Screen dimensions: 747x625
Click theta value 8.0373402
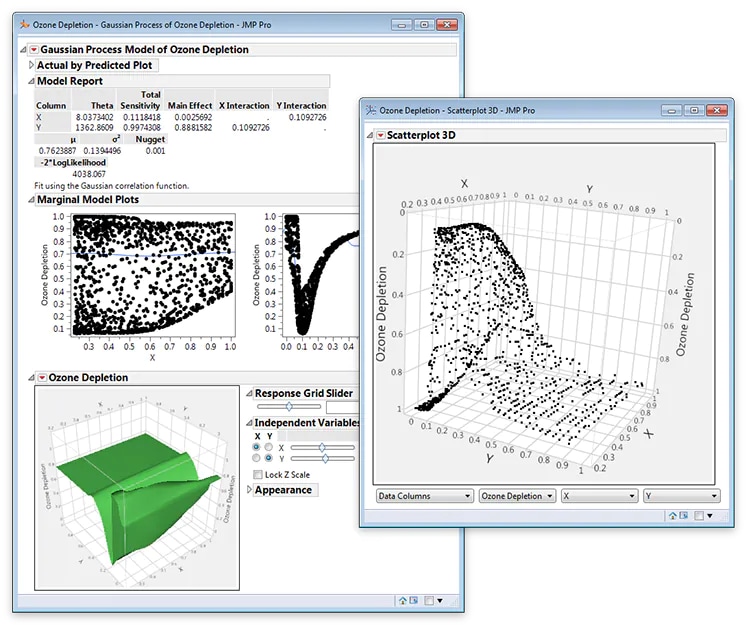[94, 117]
